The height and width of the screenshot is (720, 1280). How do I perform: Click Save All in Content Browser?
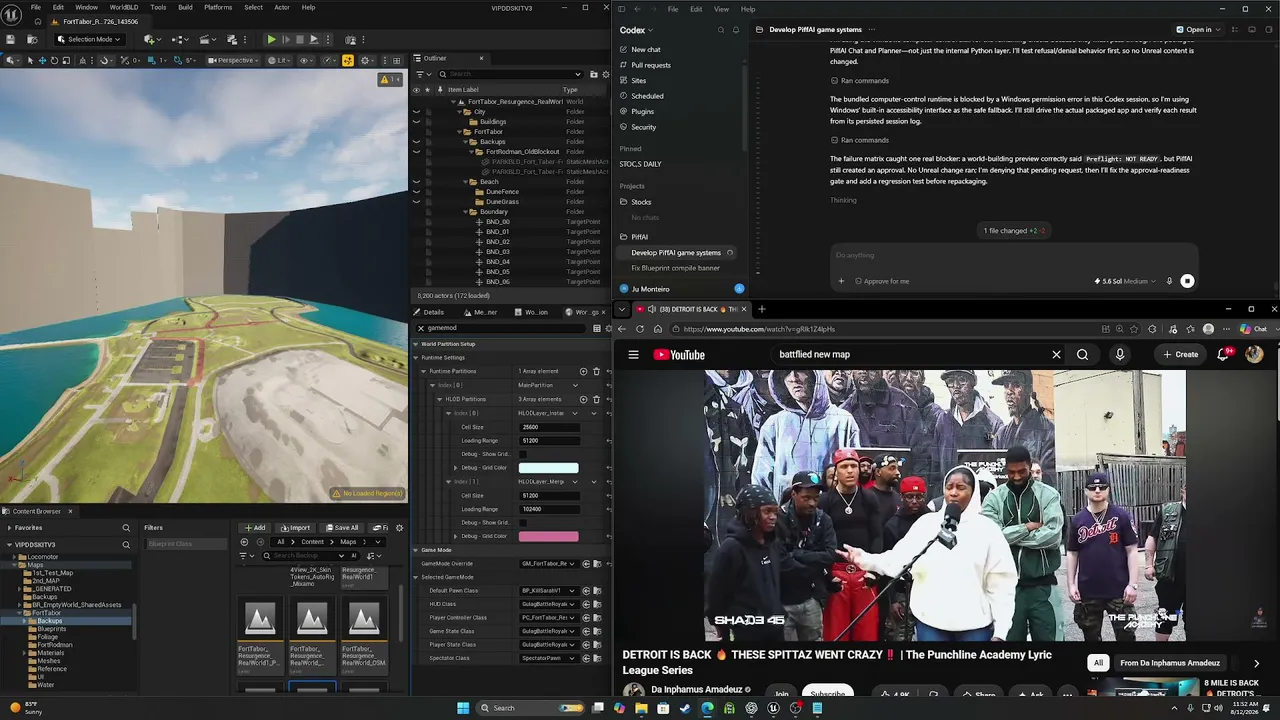[x=343, y=527]
